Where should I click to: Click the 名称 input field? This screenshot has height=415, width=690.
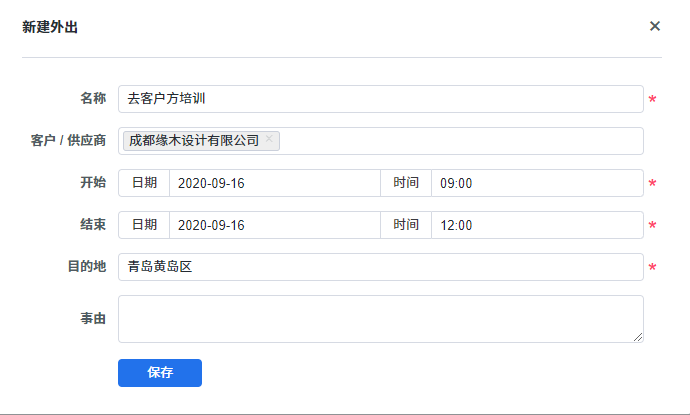tap(380, 99)
